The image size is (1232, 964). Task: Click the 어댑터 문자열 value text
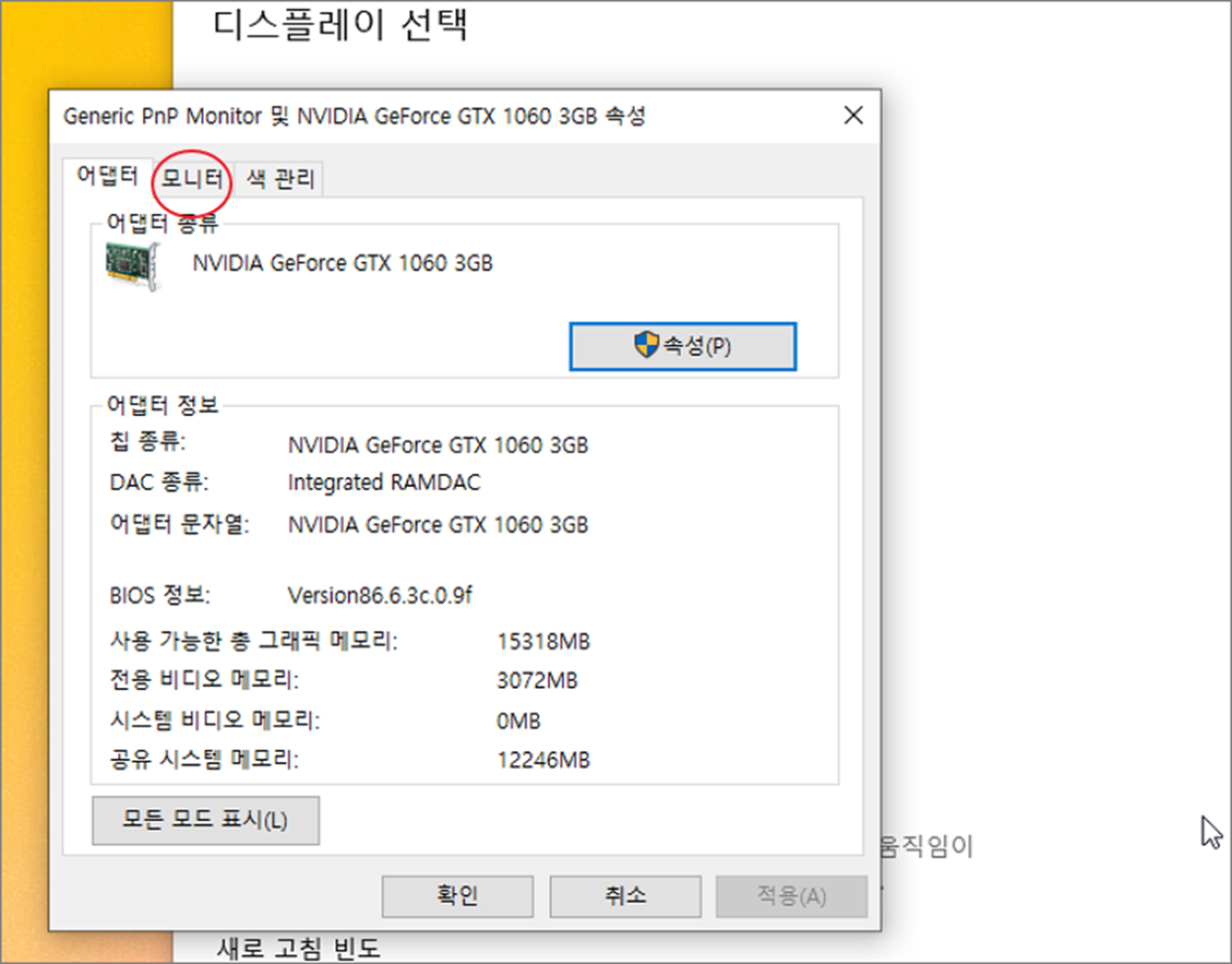(438, 525)
